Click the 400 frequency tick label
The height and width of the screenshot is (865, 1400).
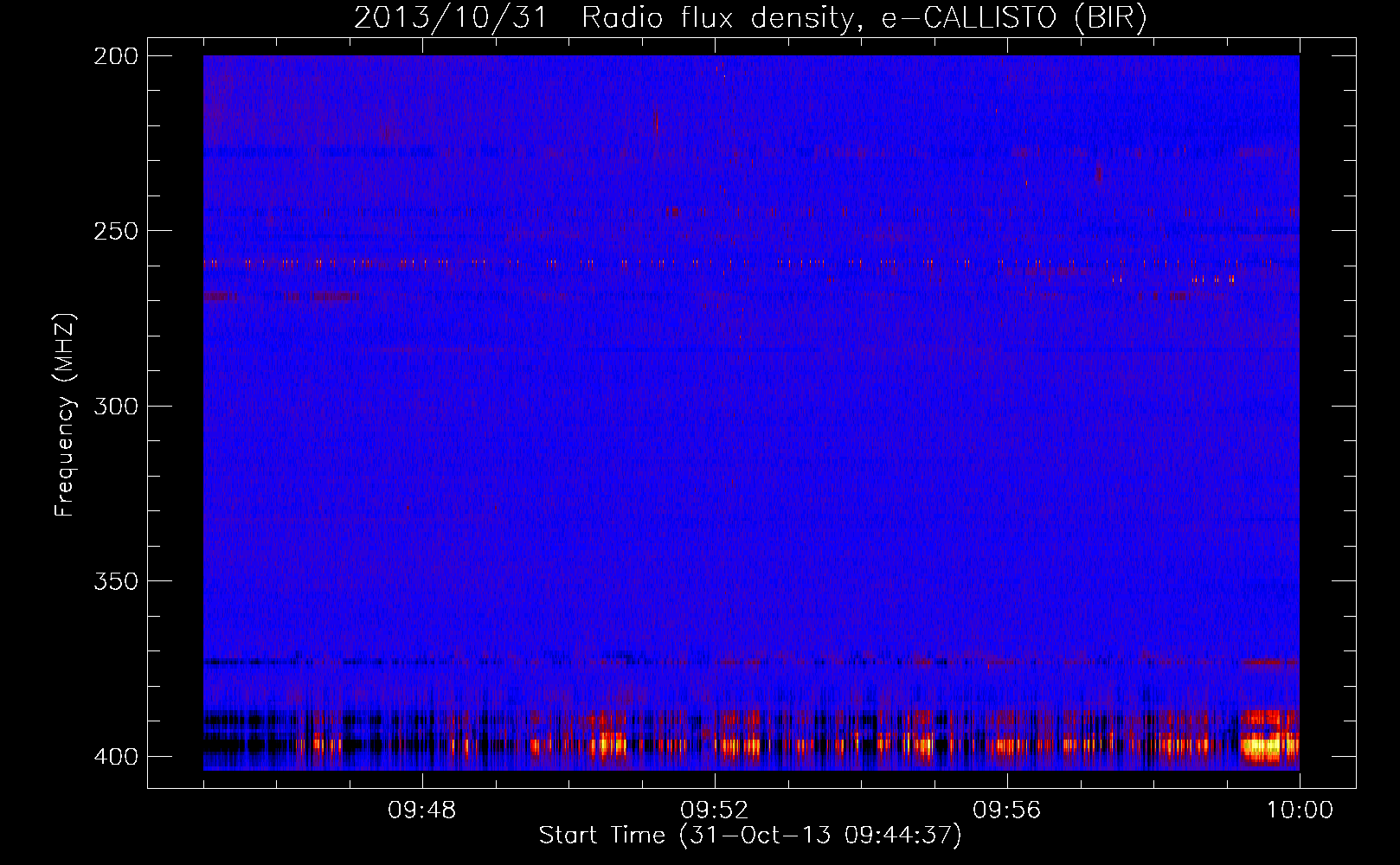pos(116,756)
